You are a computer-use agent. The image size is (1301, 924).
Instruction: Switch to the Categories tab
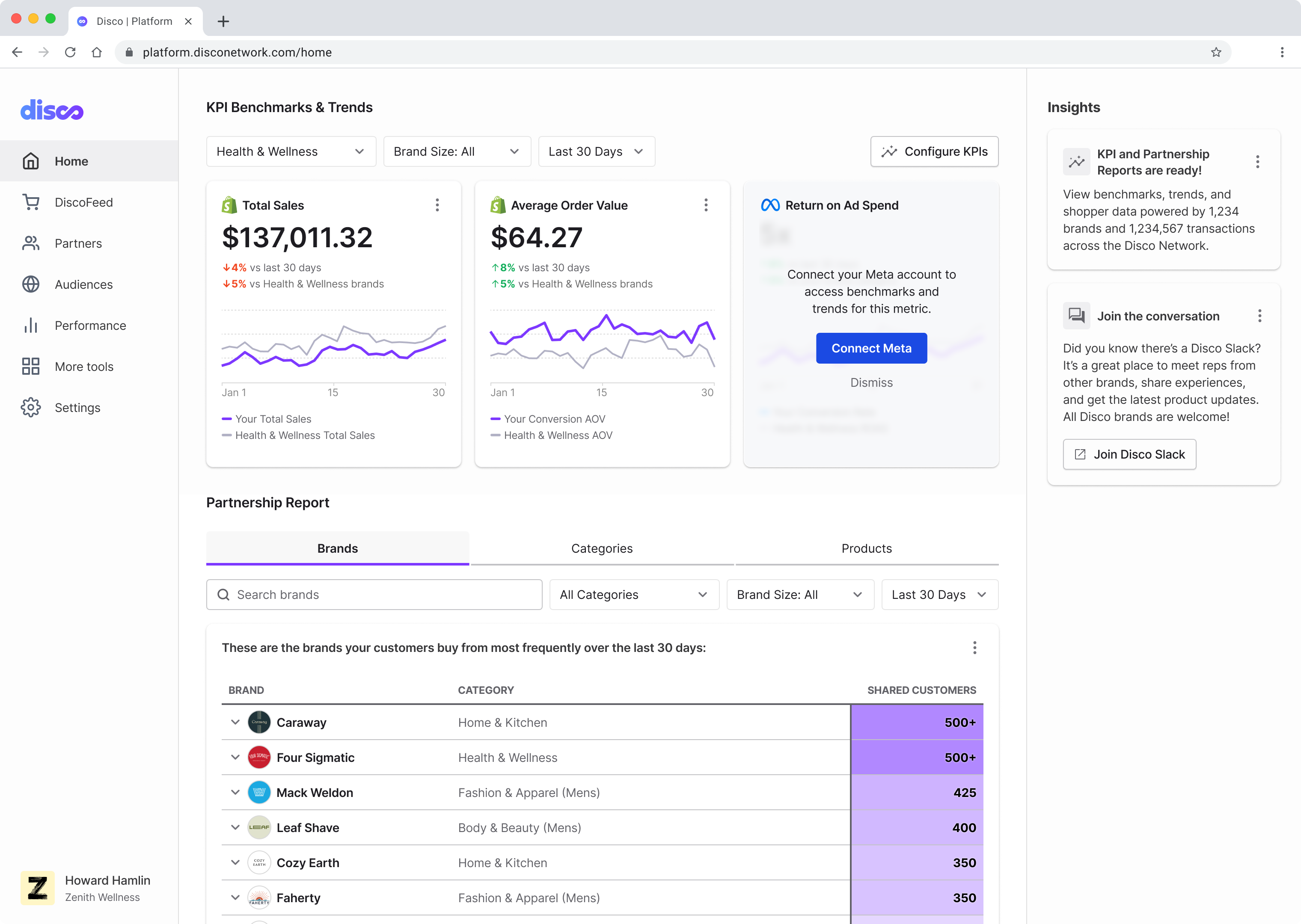pos(602,548)
